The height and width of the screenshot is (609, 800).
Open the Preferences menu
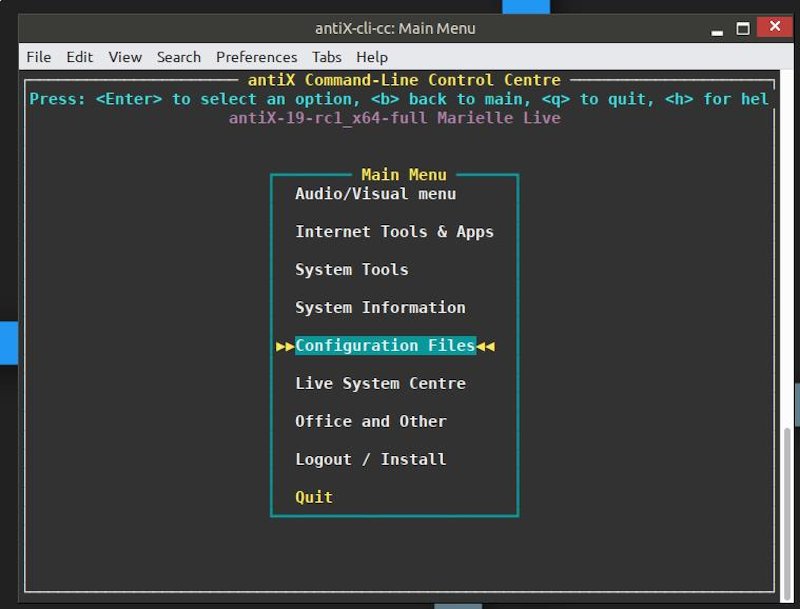point(256,57)
